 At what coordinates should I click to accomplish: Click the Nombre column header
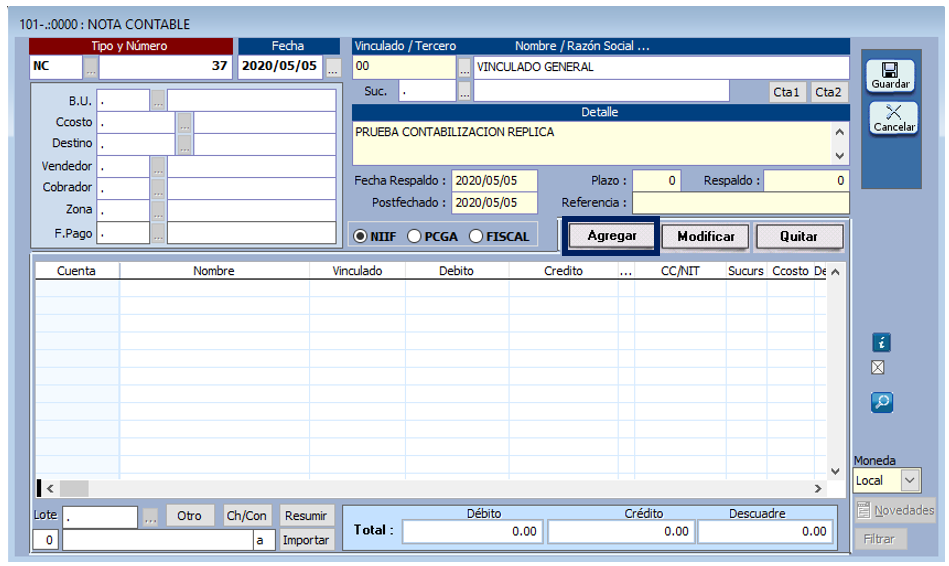click(214, 271)
